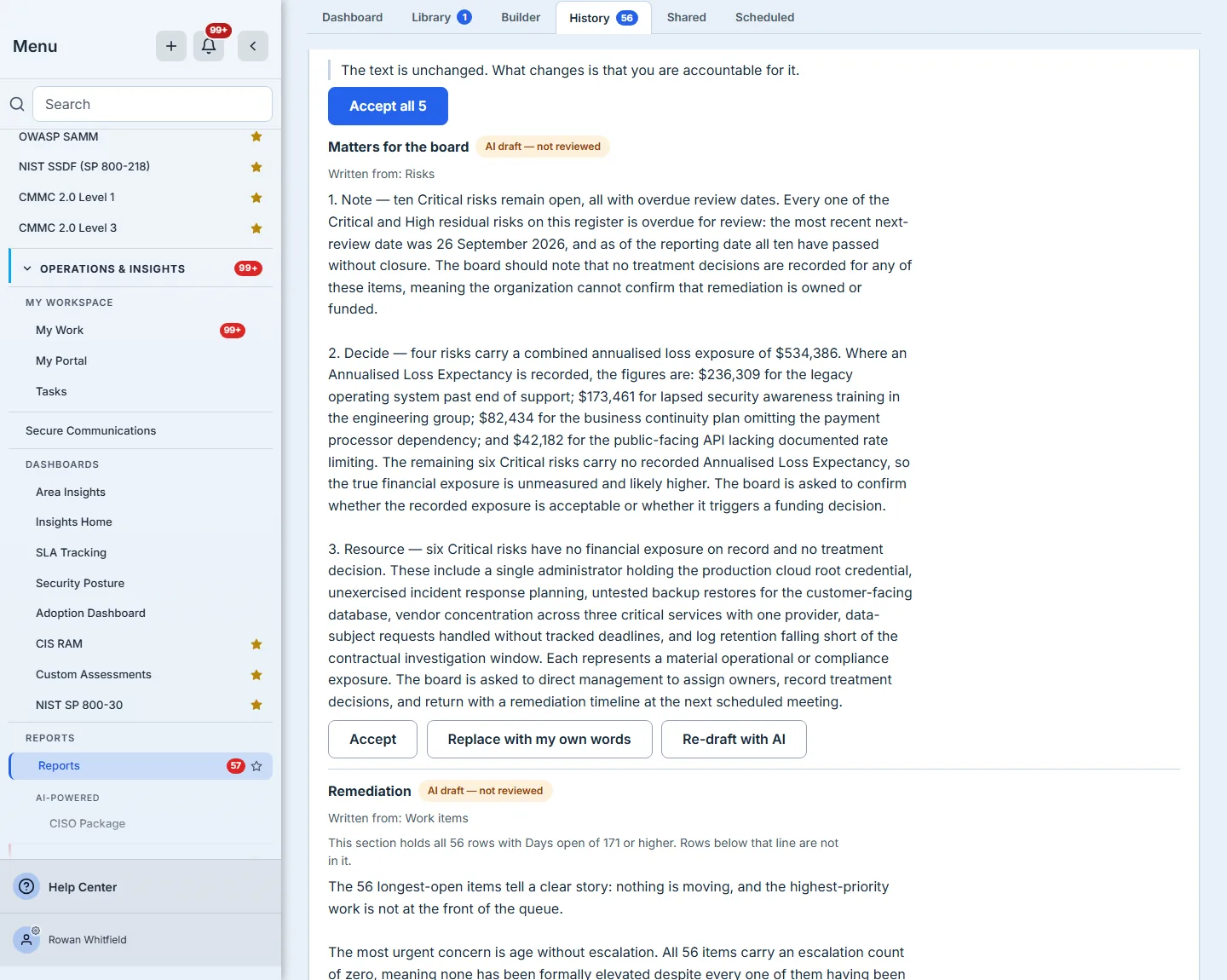
Task: Toggle favorite star for CMMC 2.0 Level 1
Action: (256, 198)
